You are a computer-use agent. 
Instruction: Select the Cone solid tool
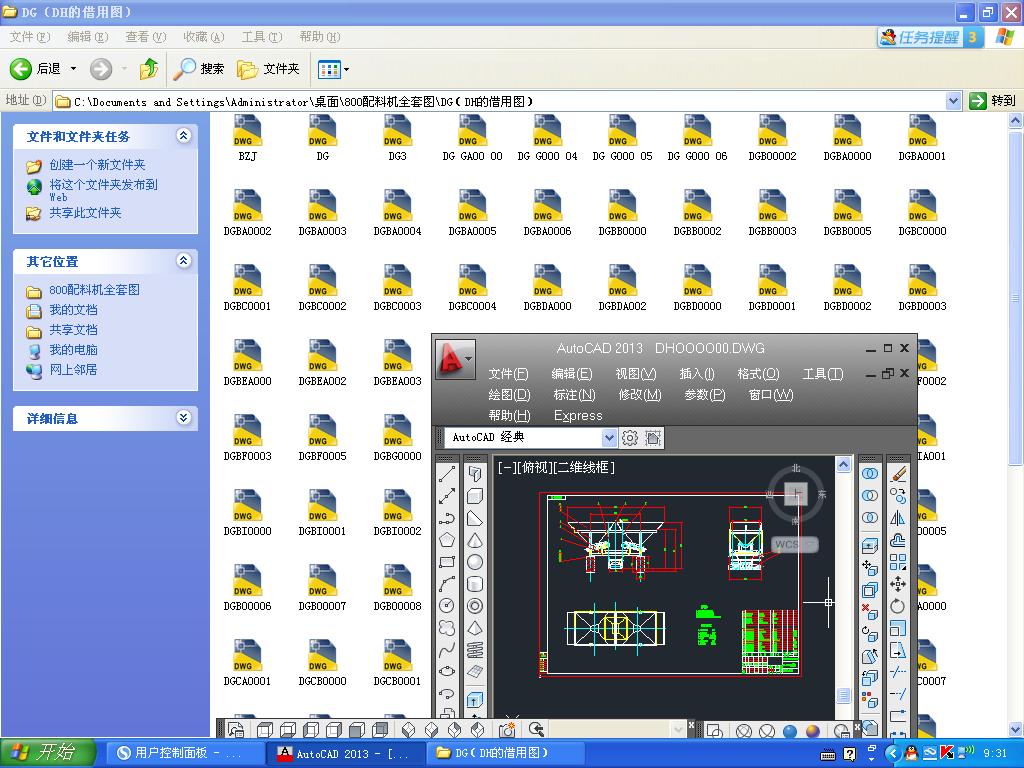tap(475, 540)
